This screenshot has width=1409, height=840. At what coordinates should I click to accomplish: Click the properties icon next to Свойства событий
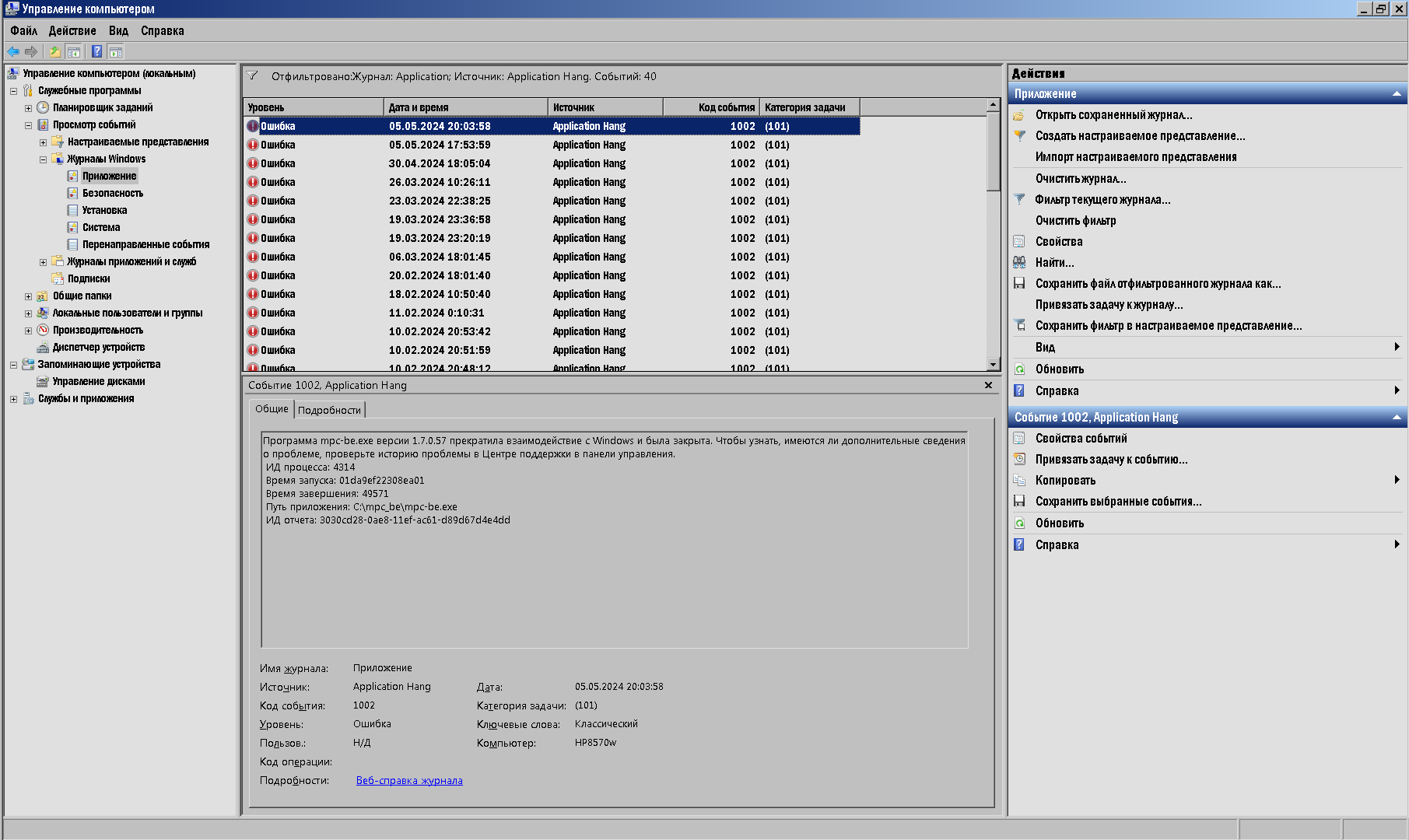point(1019,438)
